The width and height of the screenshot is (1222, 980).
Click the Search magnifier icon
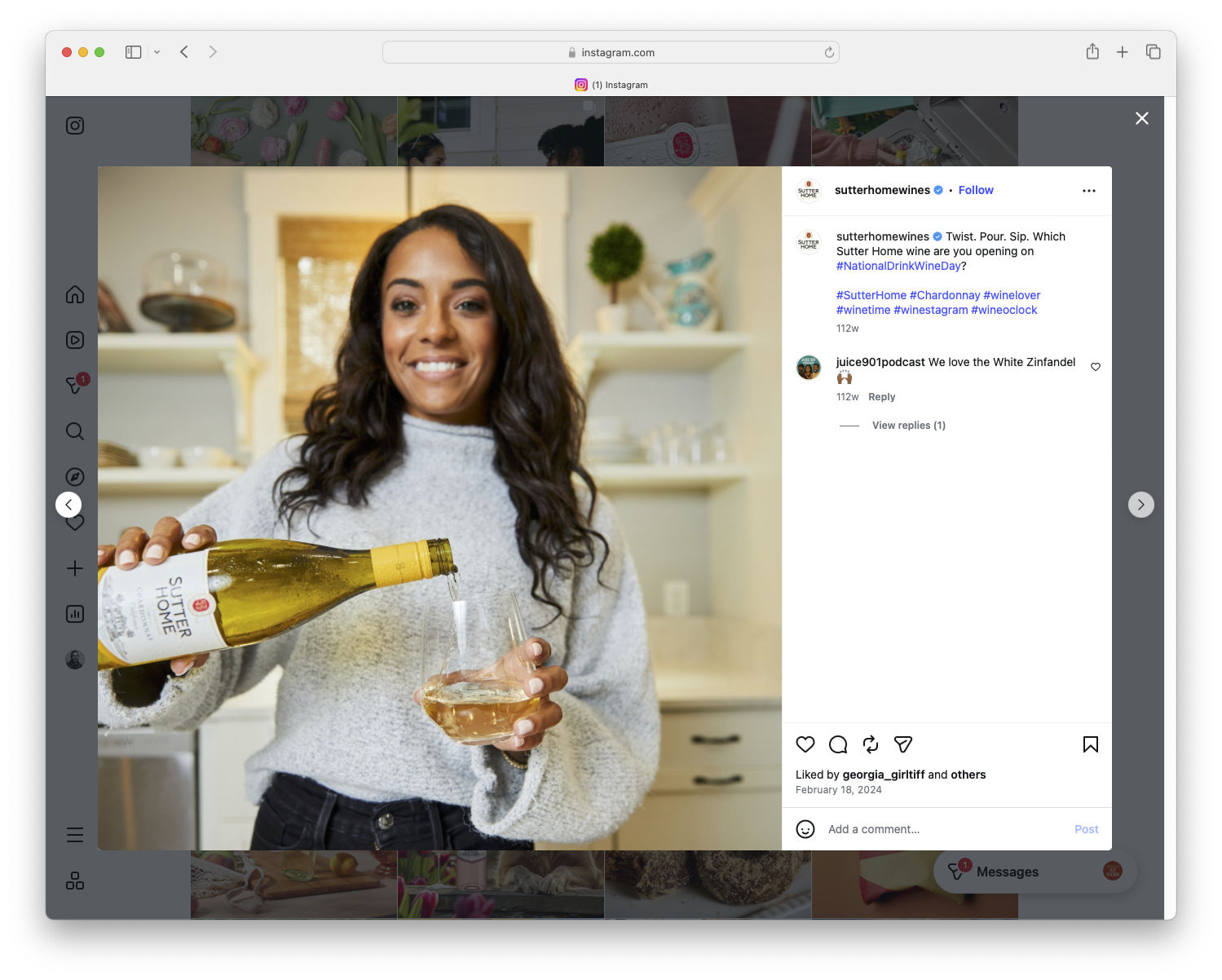coord(74,430)
